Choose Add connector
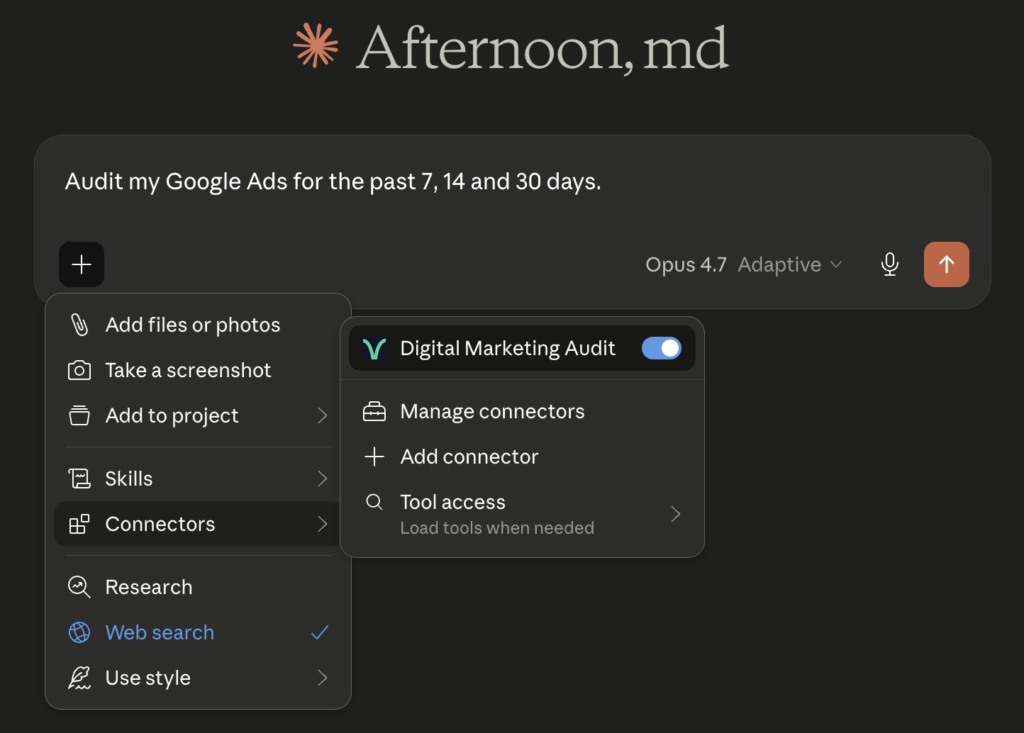Image resolution: width=1024 pixels, height=733 pixels. click(x=522, y=457)
